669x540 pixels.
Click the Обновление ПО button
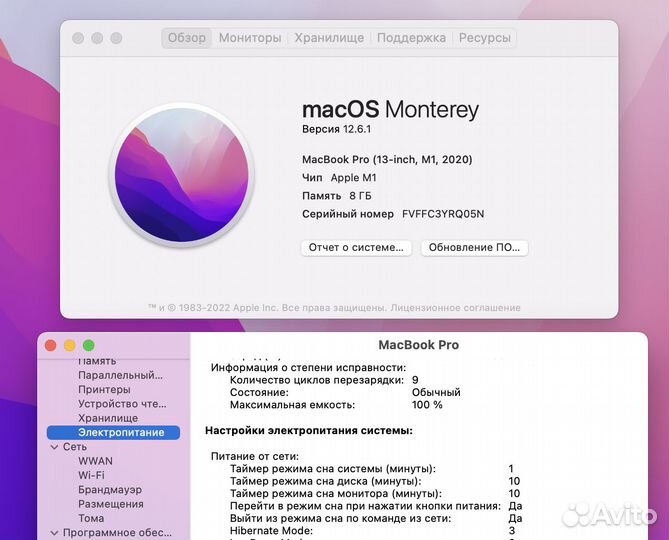tap(474, 248)
